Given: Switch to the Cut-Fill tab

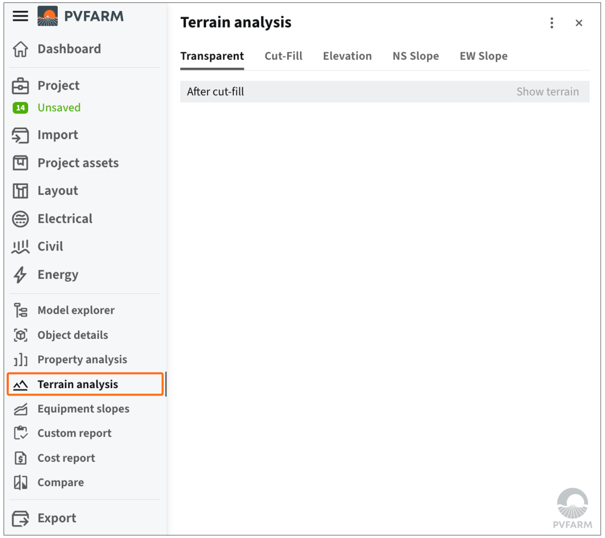Looking at the screenshot, I should click(x=283, y=56).
